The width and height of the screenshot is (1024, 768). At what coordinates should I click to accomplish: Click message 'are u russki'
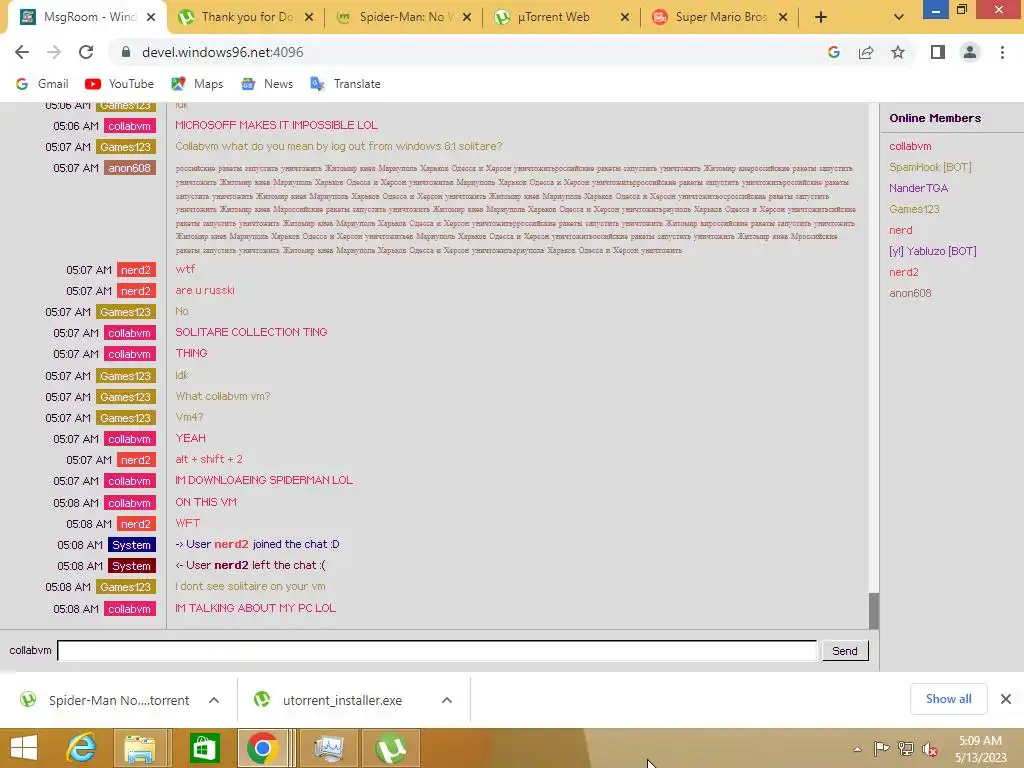coord(204,290)
